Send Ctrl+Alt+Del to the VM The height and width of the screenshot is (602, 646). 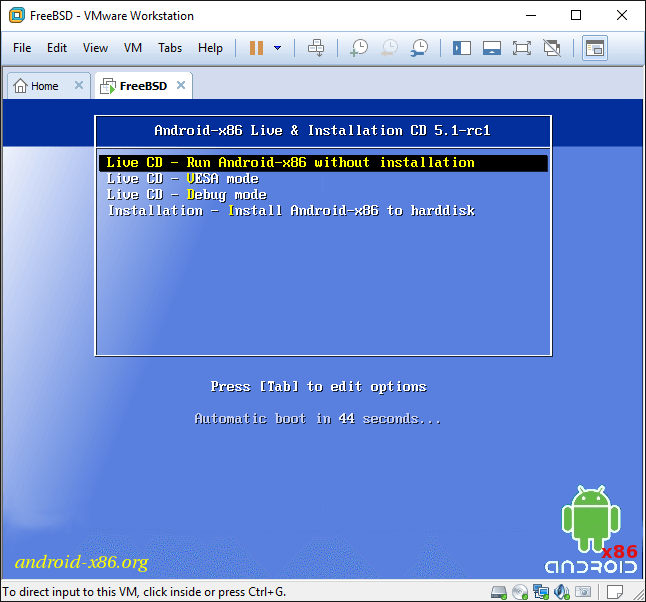click(x=316, y=48)
